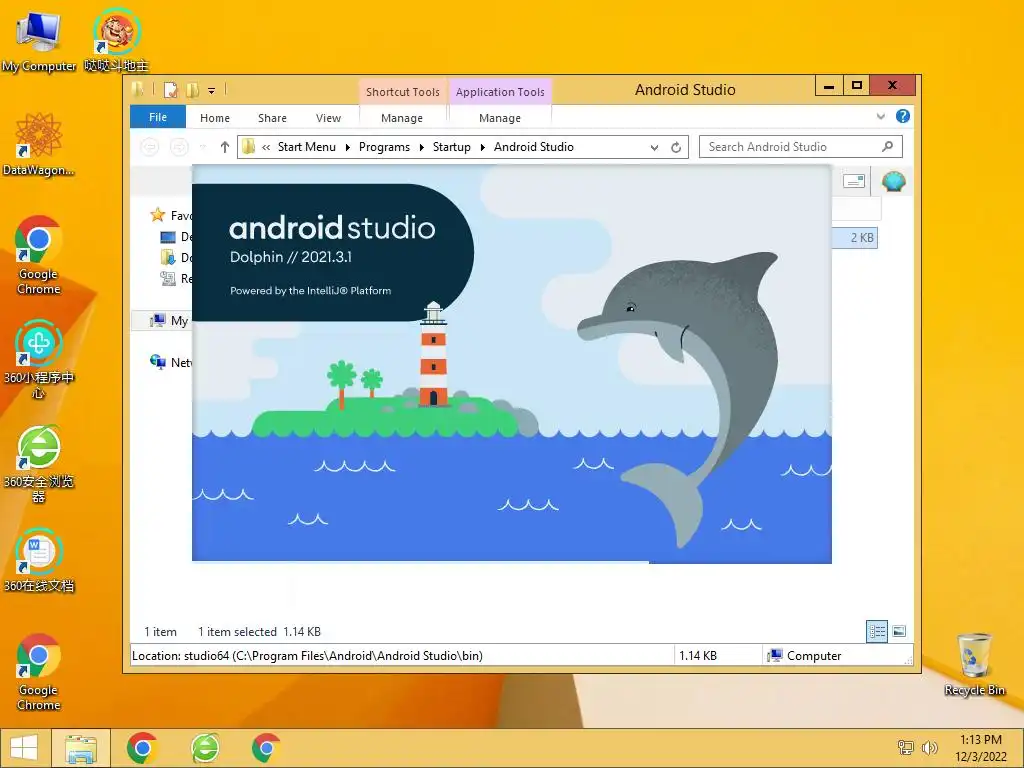
Task: Click first Chrome icon in taskbar
Action: pyautogui.click(x=142, y=748)
